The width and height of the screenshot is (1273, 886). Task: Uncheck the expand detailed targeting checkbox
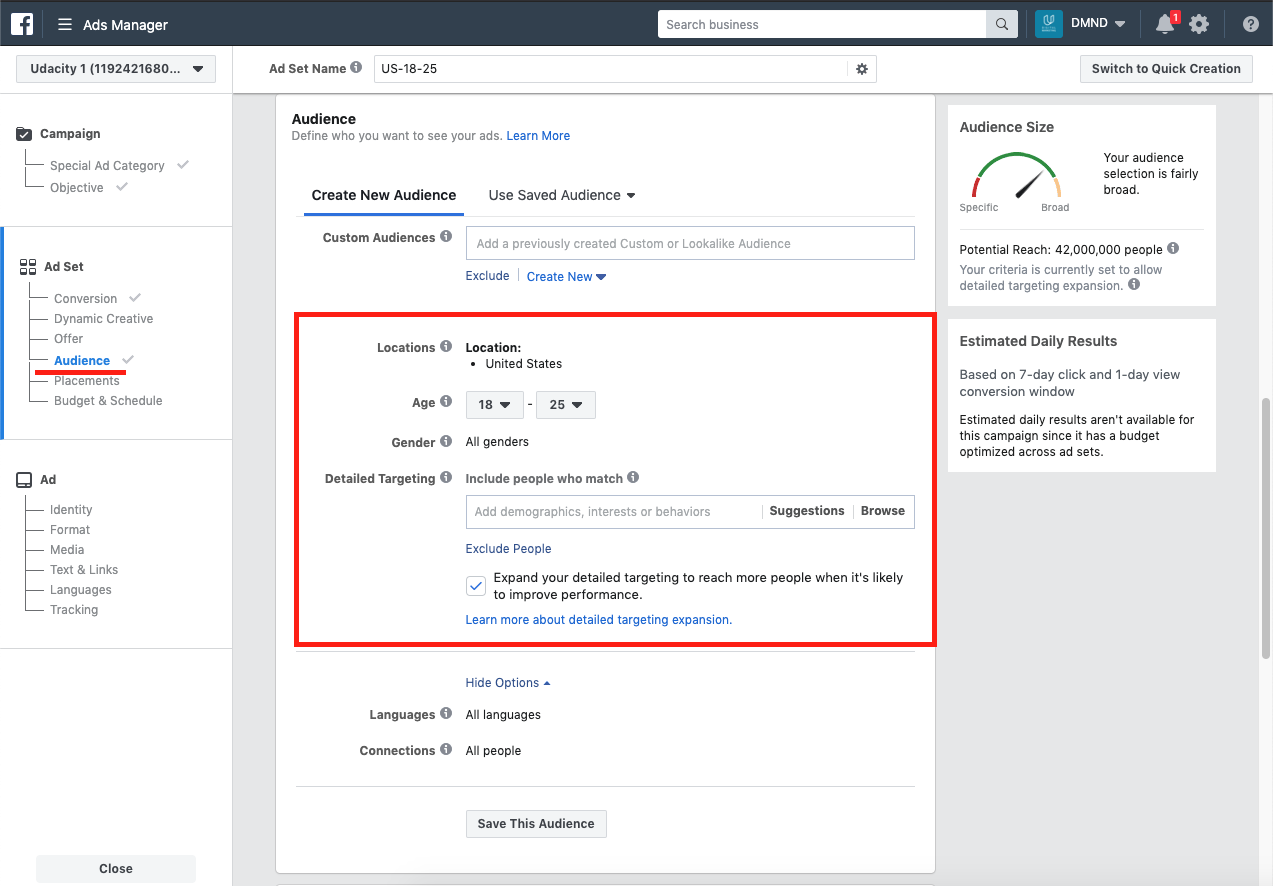tap(477, 586)
